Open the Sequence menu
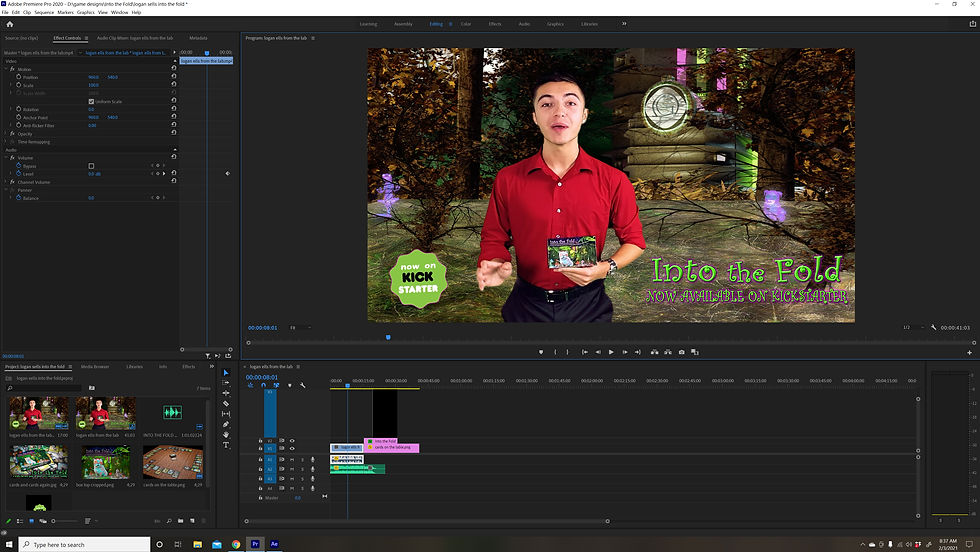 pos(44,13)
